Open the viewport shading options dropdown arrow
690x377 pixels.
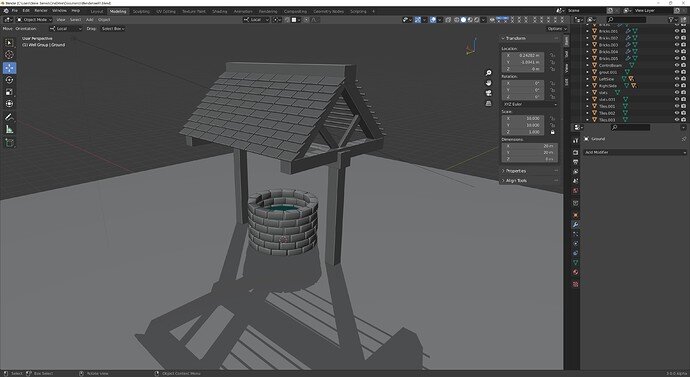483,20
